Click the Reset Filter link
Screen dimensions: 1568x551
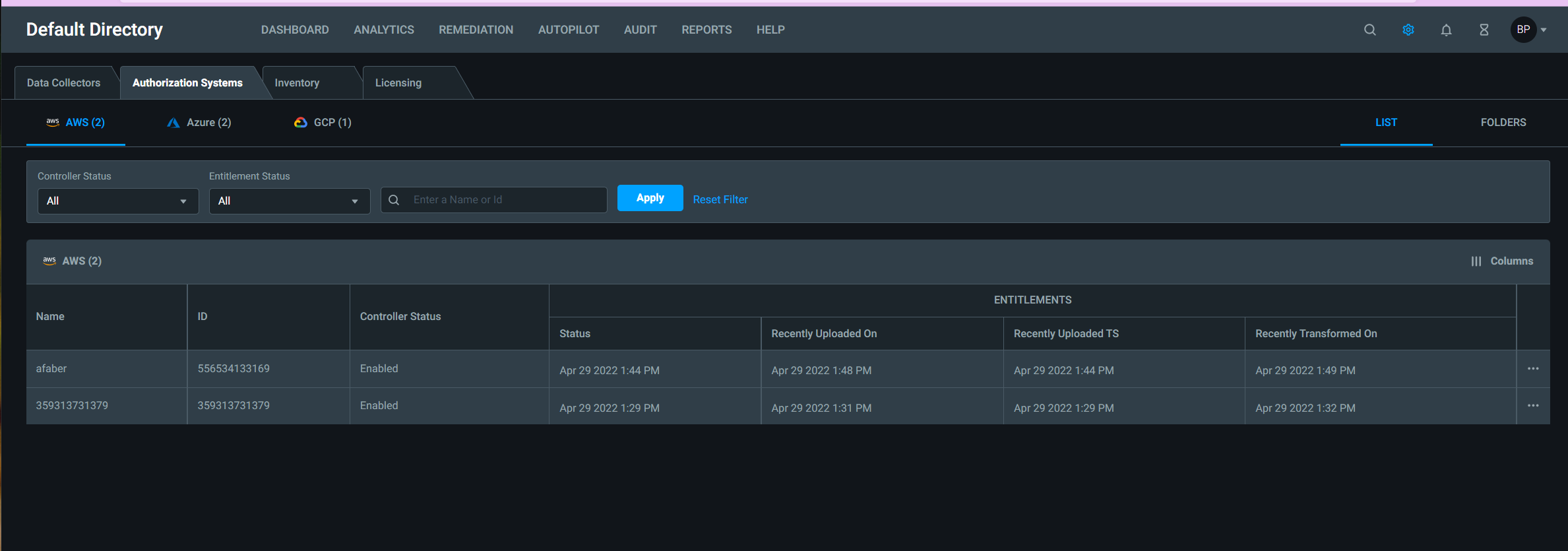tap(720, 199)
